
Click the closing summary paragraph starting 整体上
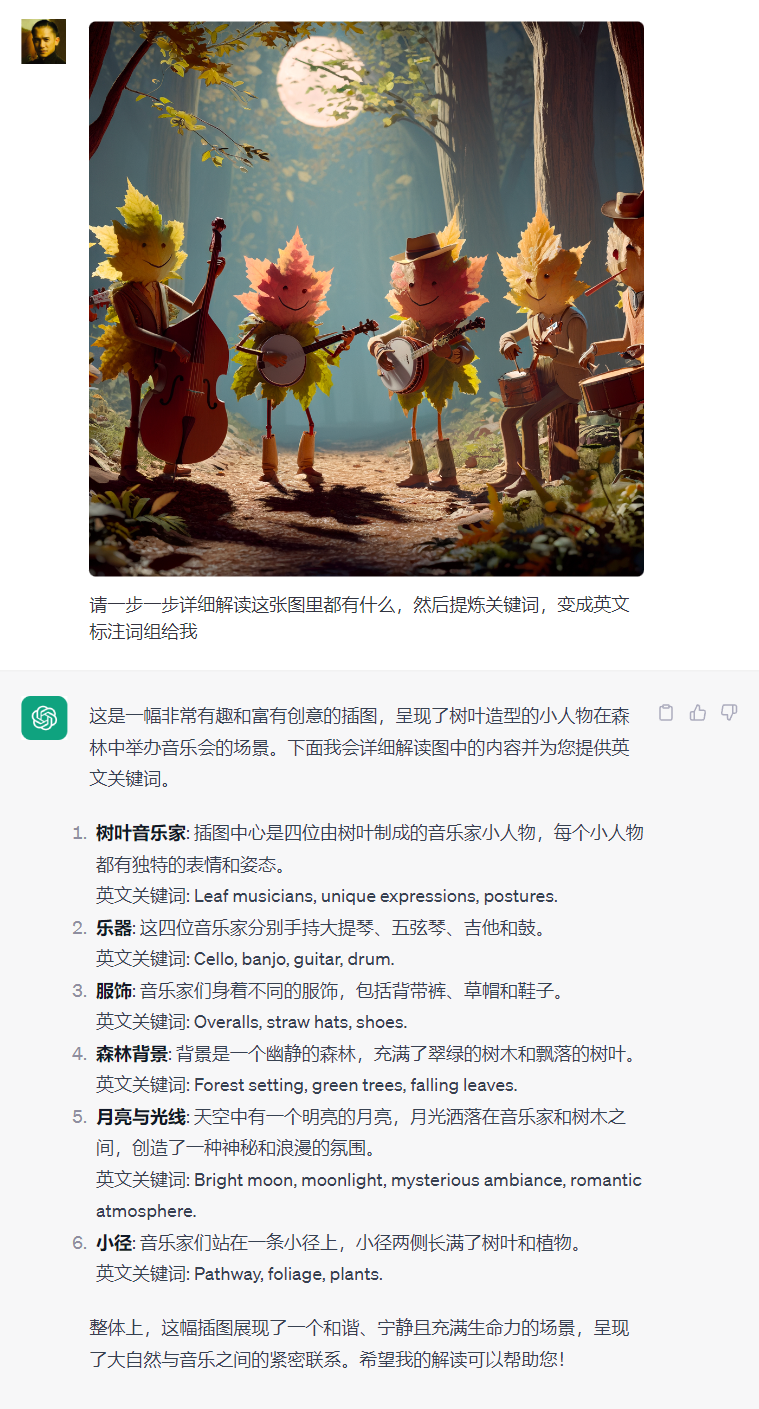coord(359,1344)
